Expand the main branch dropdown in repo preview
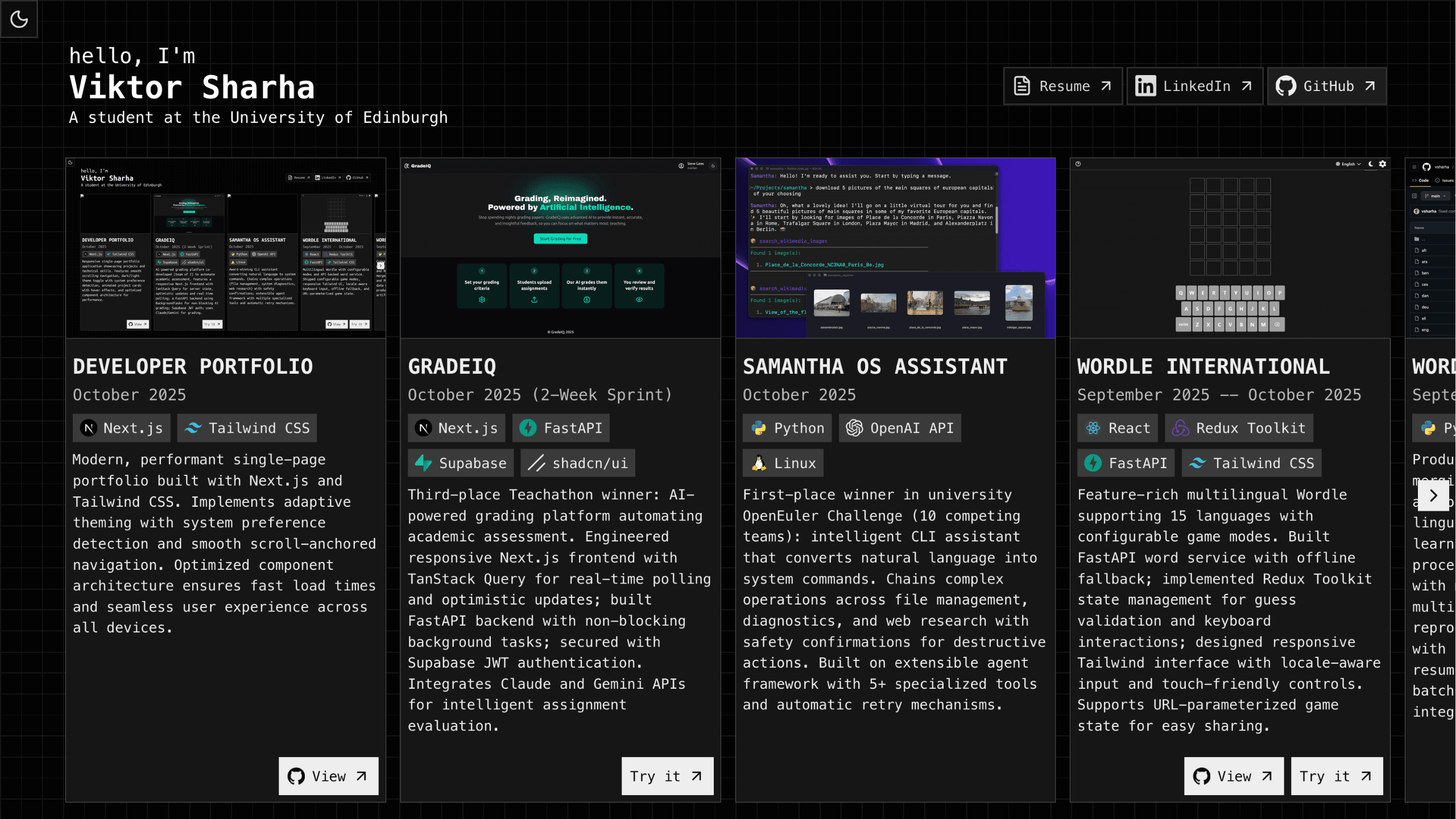Screen dimensions: 1456x819 pos(1436,196)
